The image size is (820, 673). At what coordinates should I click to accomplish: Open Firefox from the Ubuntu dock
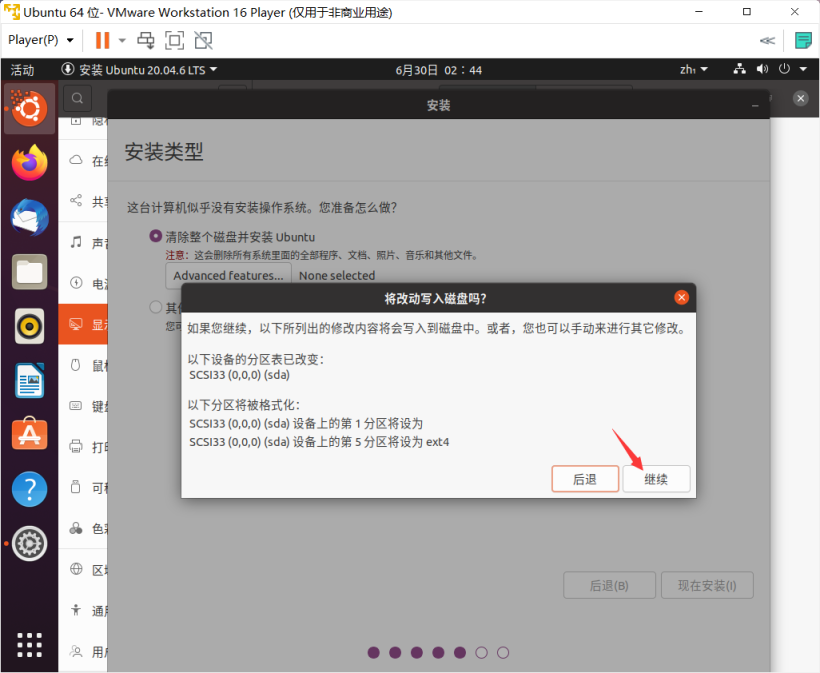pos(29,163)
